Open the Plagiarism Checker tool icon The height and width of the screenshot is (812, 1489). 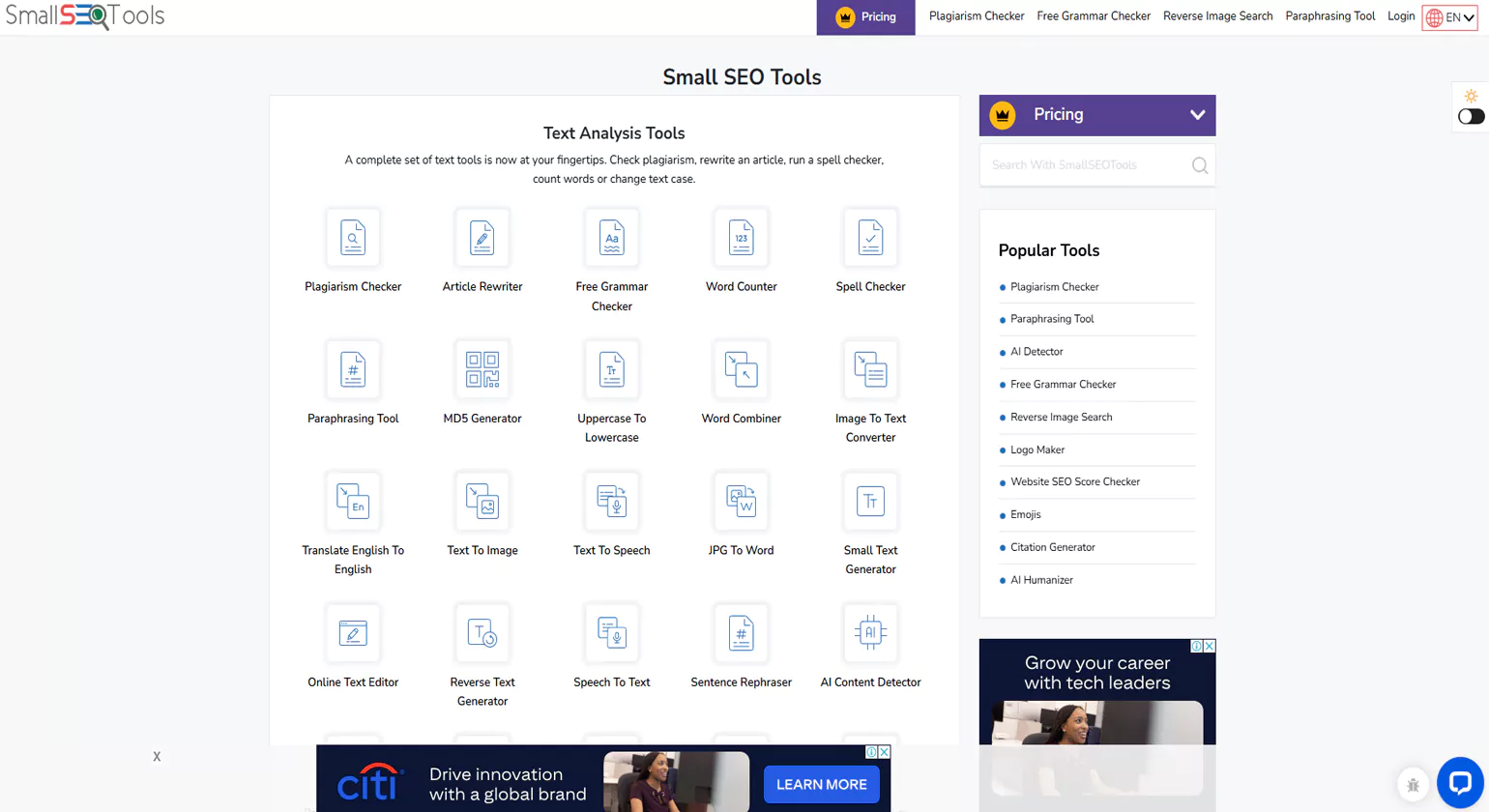(x=353, y=237)
